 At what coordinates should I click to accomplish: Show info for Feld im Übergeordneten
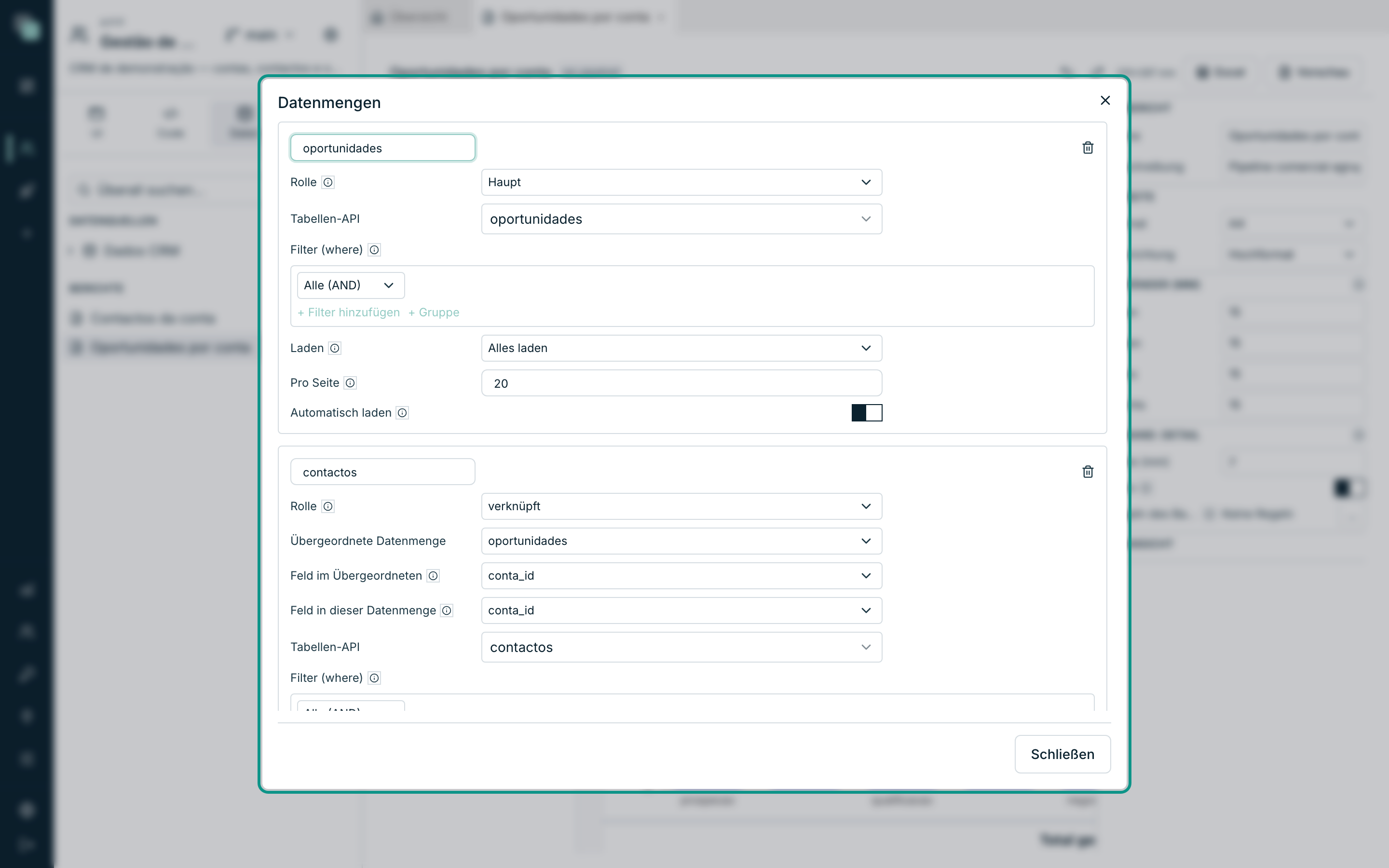[x=434, y=576]
